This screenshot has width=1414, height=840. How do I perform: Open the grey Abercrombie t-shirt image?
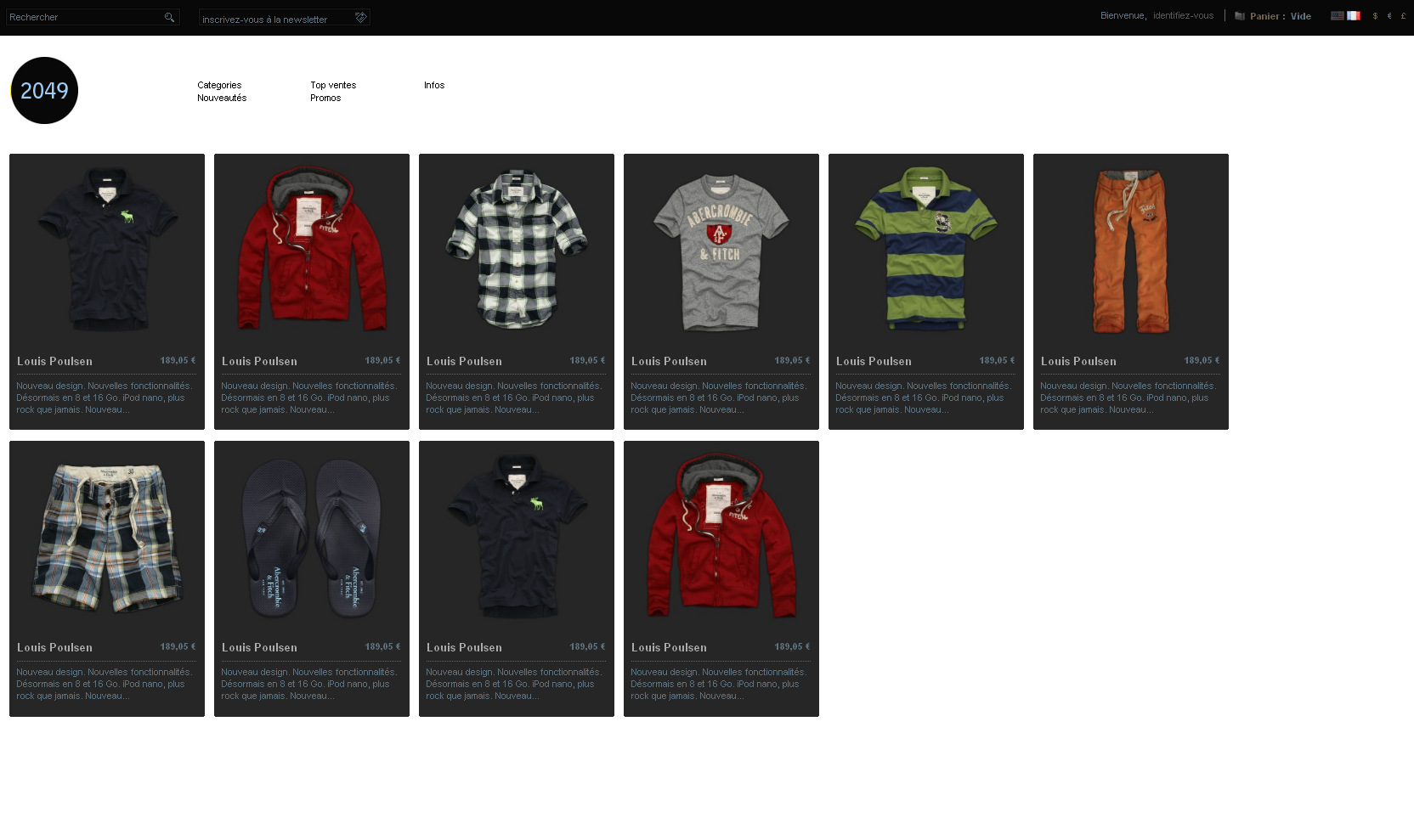(721, 251)
